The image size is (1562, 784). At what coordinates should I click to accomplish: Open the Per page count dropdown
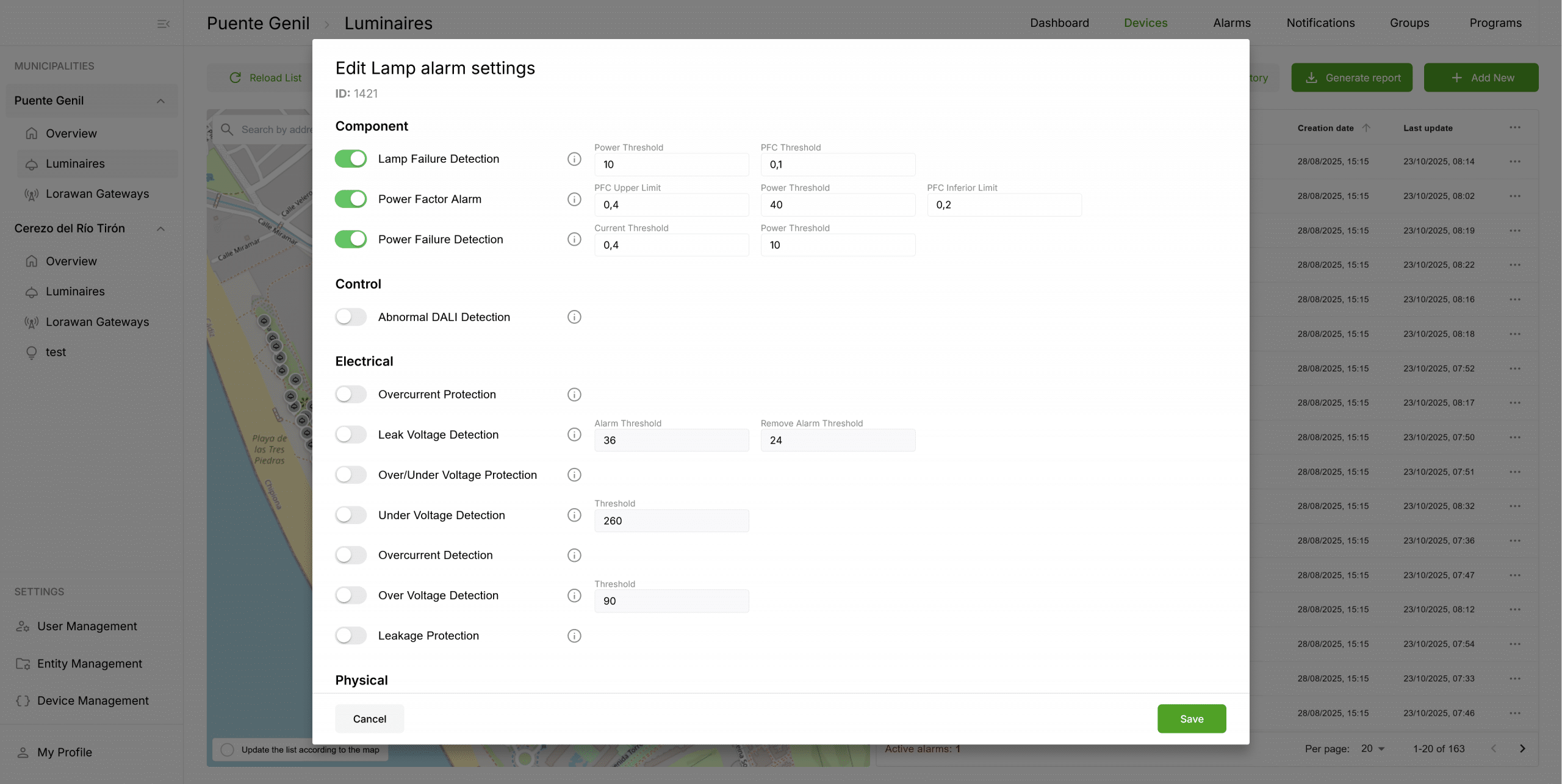[1373, 749]
